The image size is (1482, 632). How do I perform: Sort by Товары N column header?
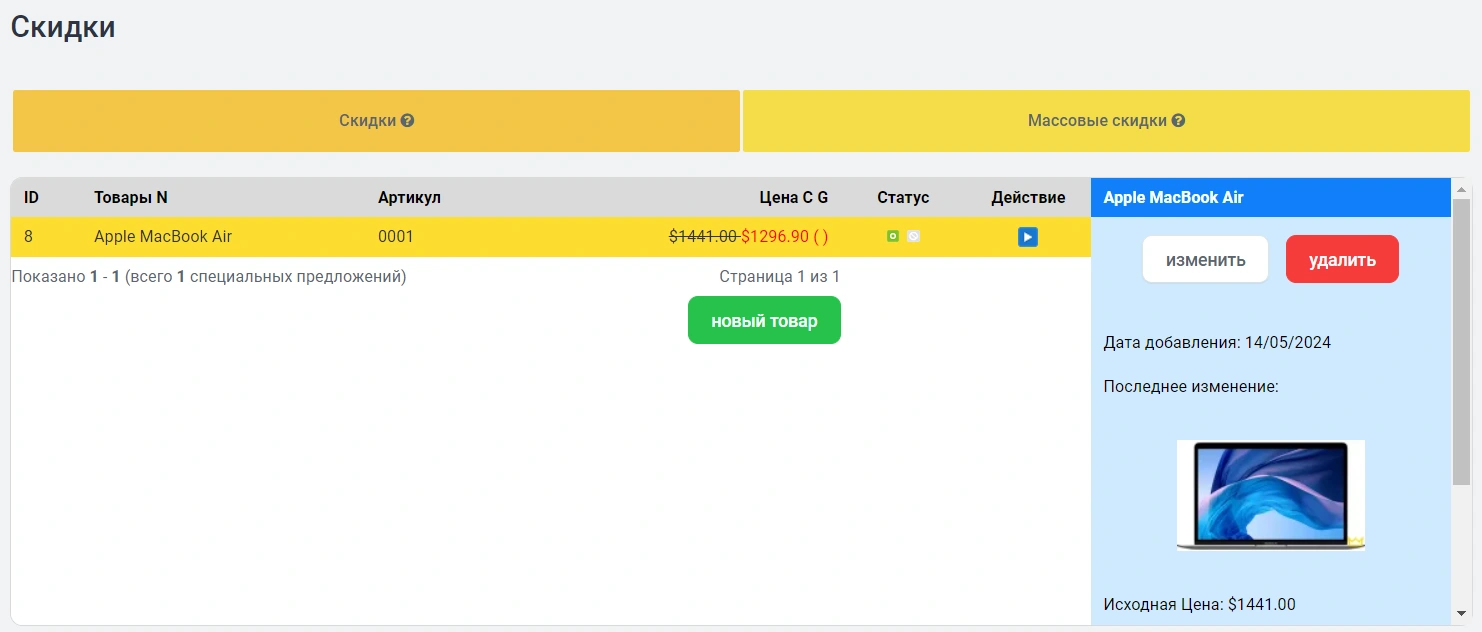[131, 198]
